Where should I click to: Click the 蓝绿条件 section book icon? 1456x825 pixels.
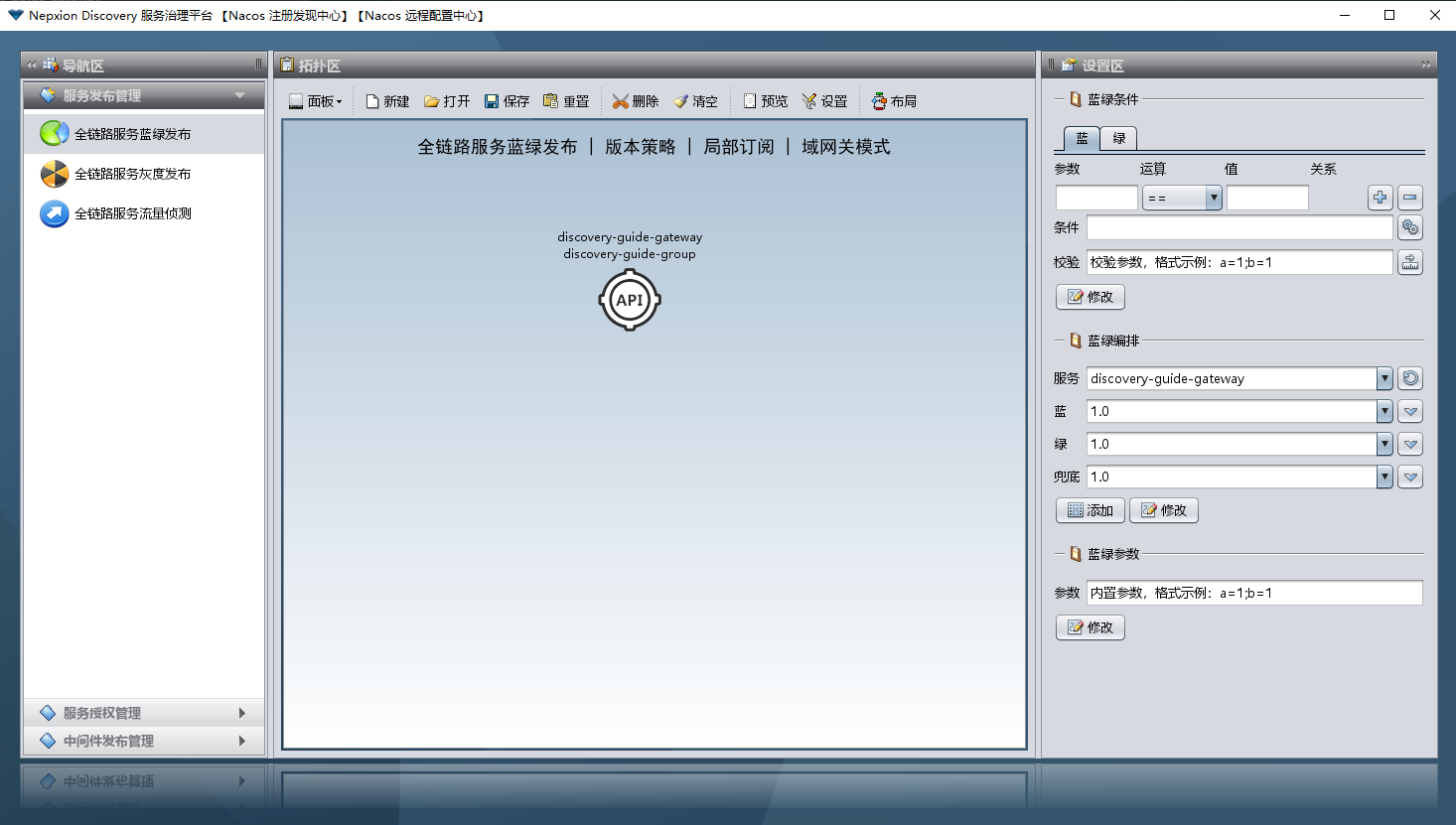[x=1076, y=99]
